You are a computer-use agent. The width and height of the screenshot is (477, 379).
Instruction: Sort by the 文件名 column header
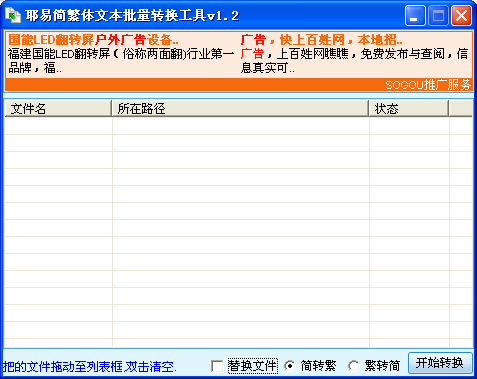[58, 108]
